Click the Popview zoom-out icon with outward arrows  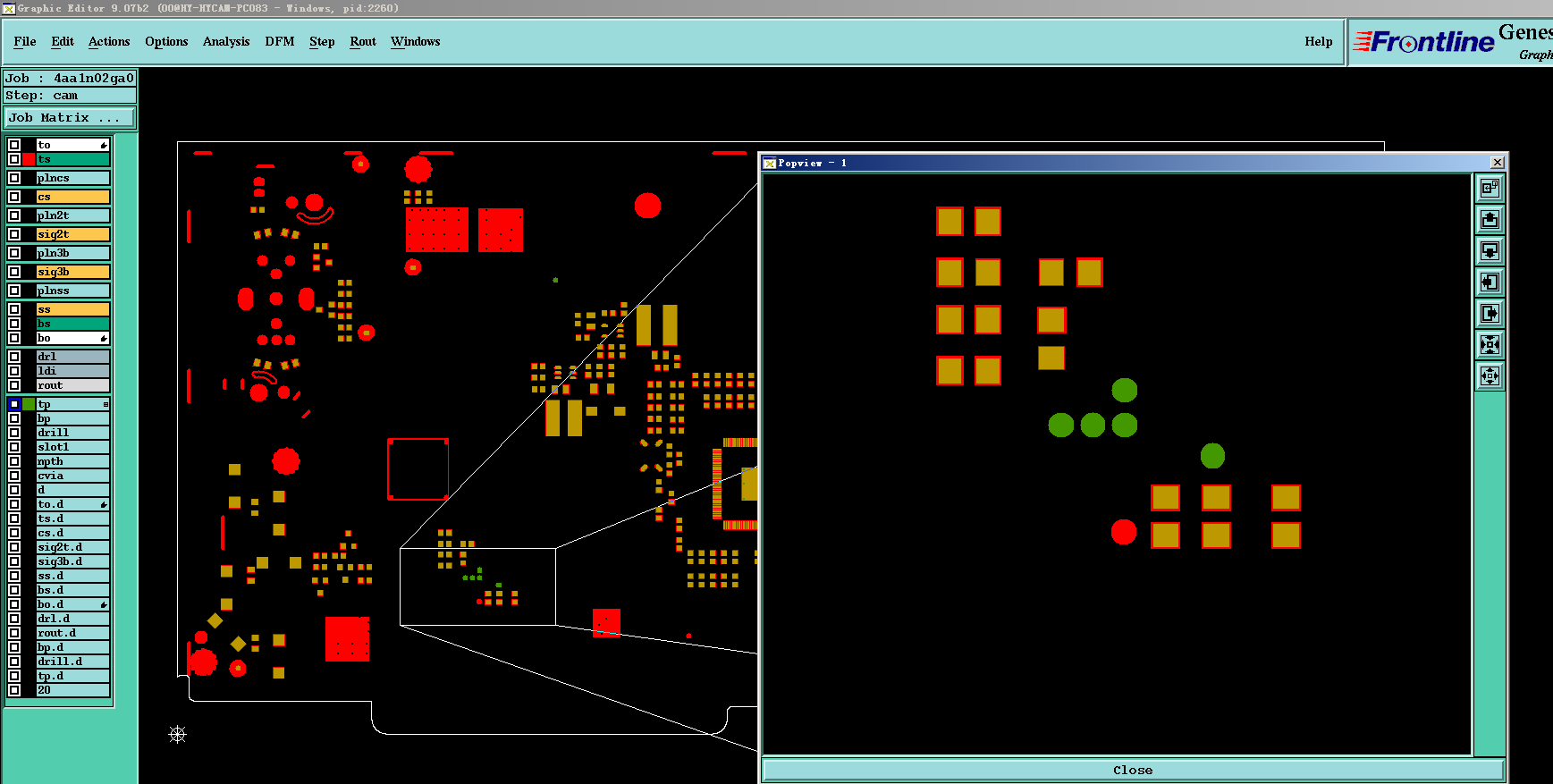point(1490,375)
